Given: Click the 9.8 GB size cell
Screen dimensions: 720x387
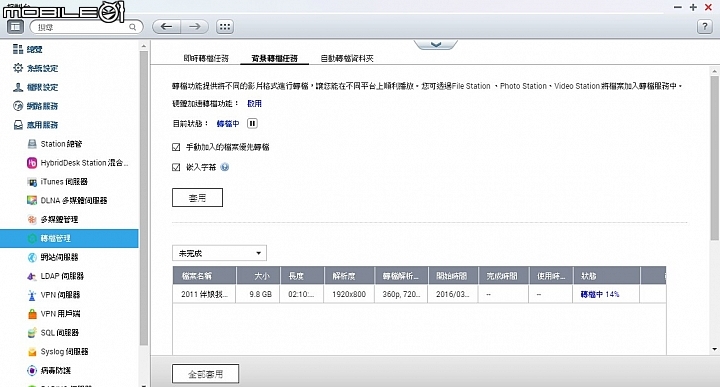Looking at the screenshot, I should pyautogui.click(x=258, y=294).
